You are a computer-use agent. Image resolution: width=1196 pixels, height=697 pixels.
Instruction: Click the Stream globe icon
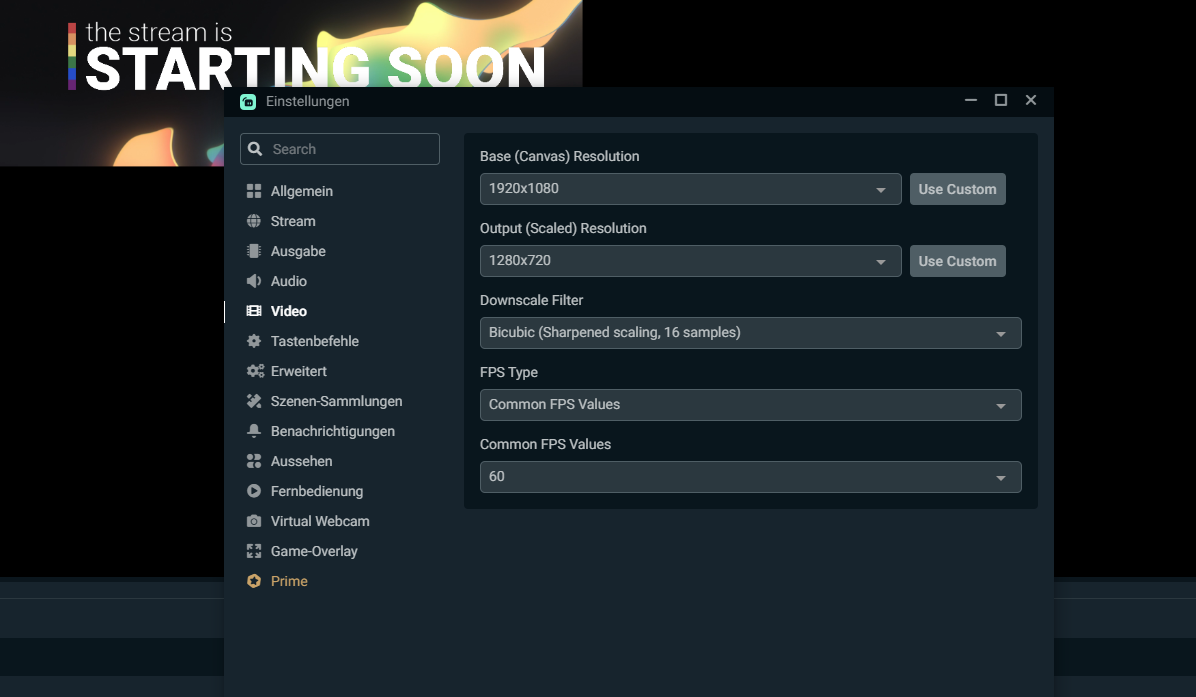(x=254, y=221)
